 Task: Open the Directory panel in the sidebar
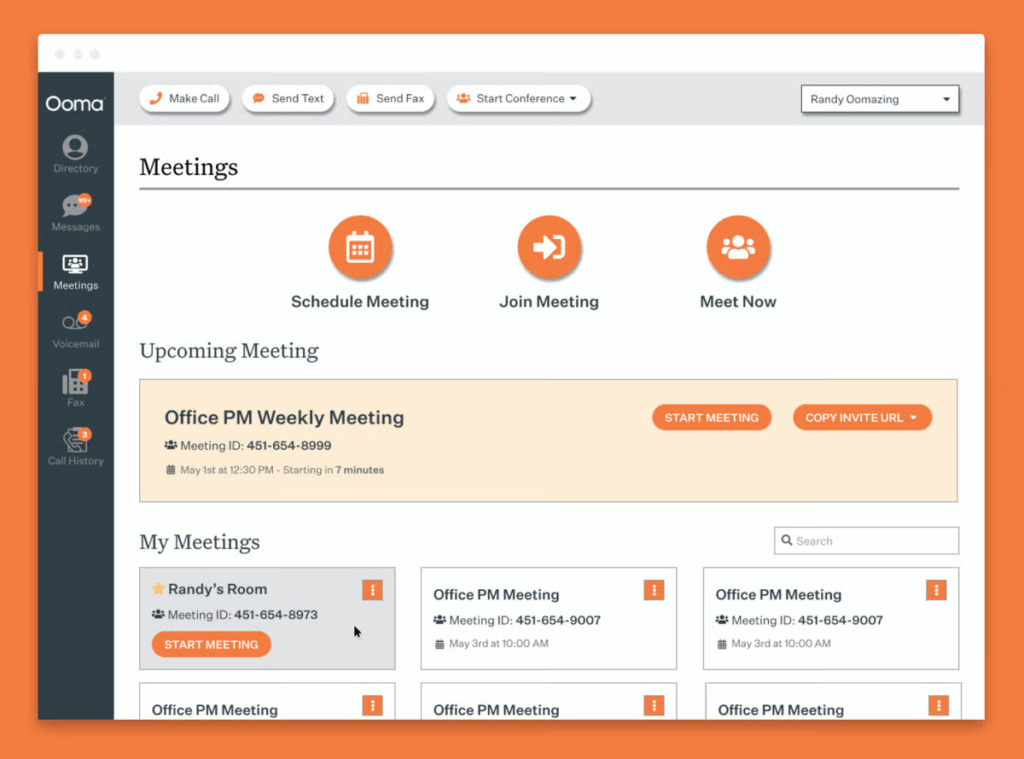pyautogui.click(x=75, y=152)
